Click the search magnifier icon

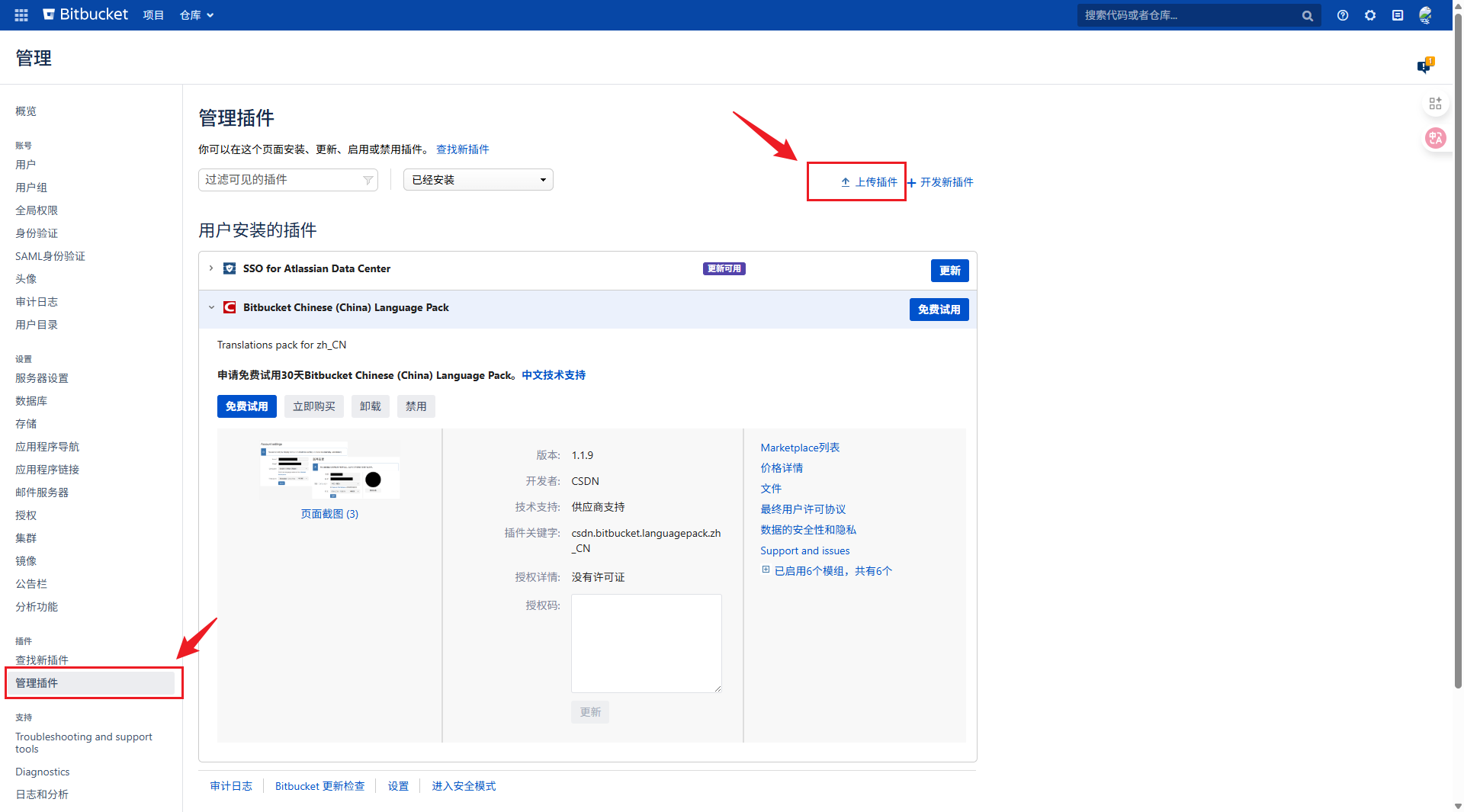tap(1307, 15)
